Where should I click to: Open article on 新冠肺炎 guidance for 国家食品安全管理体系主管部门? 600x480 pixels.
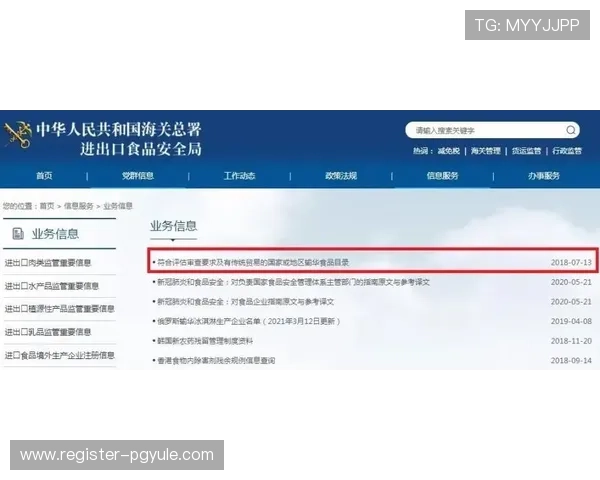pyautogui.click(x=293, y=282)
